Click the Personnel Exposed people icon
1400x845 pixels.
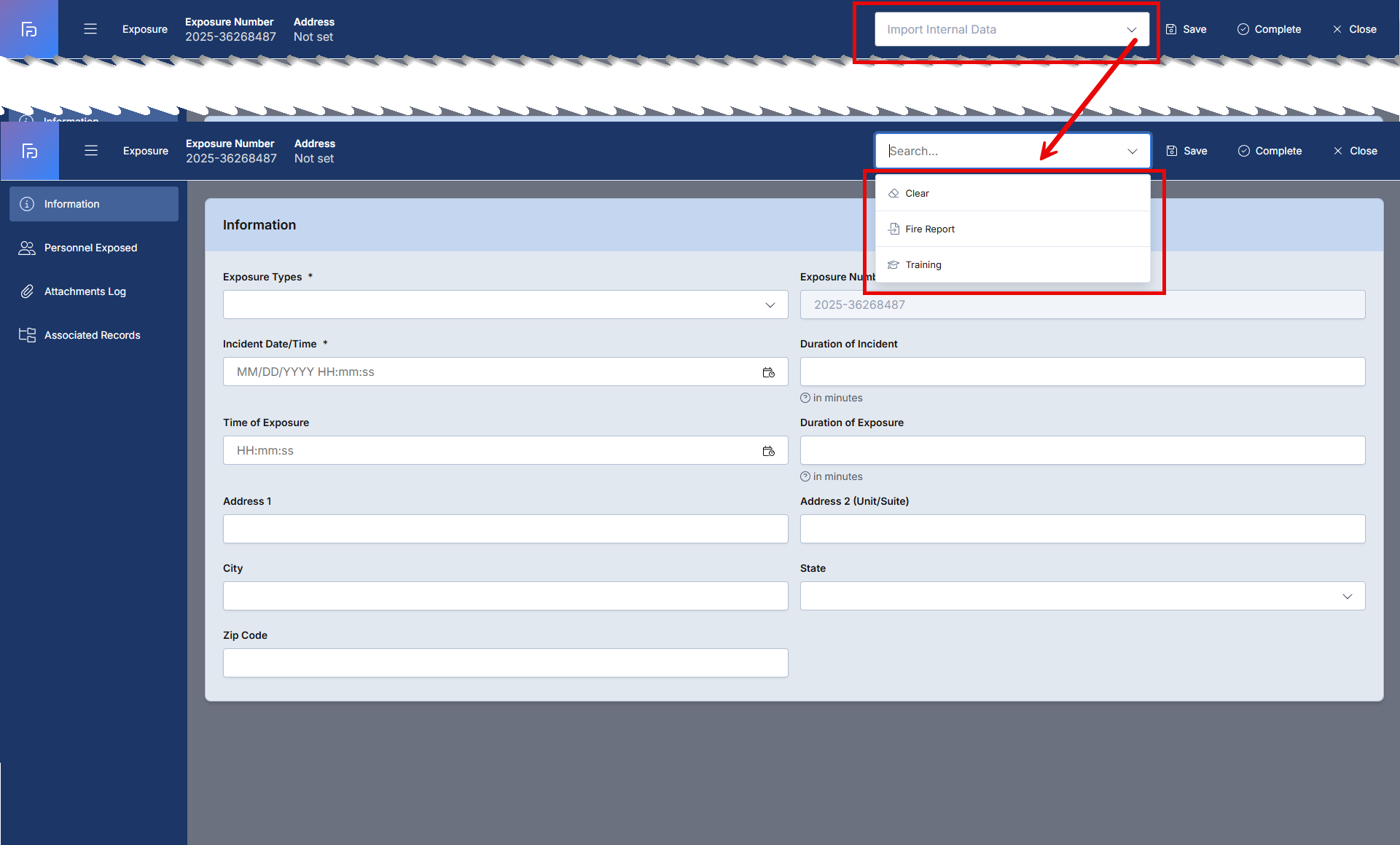[x=27, y=248]
